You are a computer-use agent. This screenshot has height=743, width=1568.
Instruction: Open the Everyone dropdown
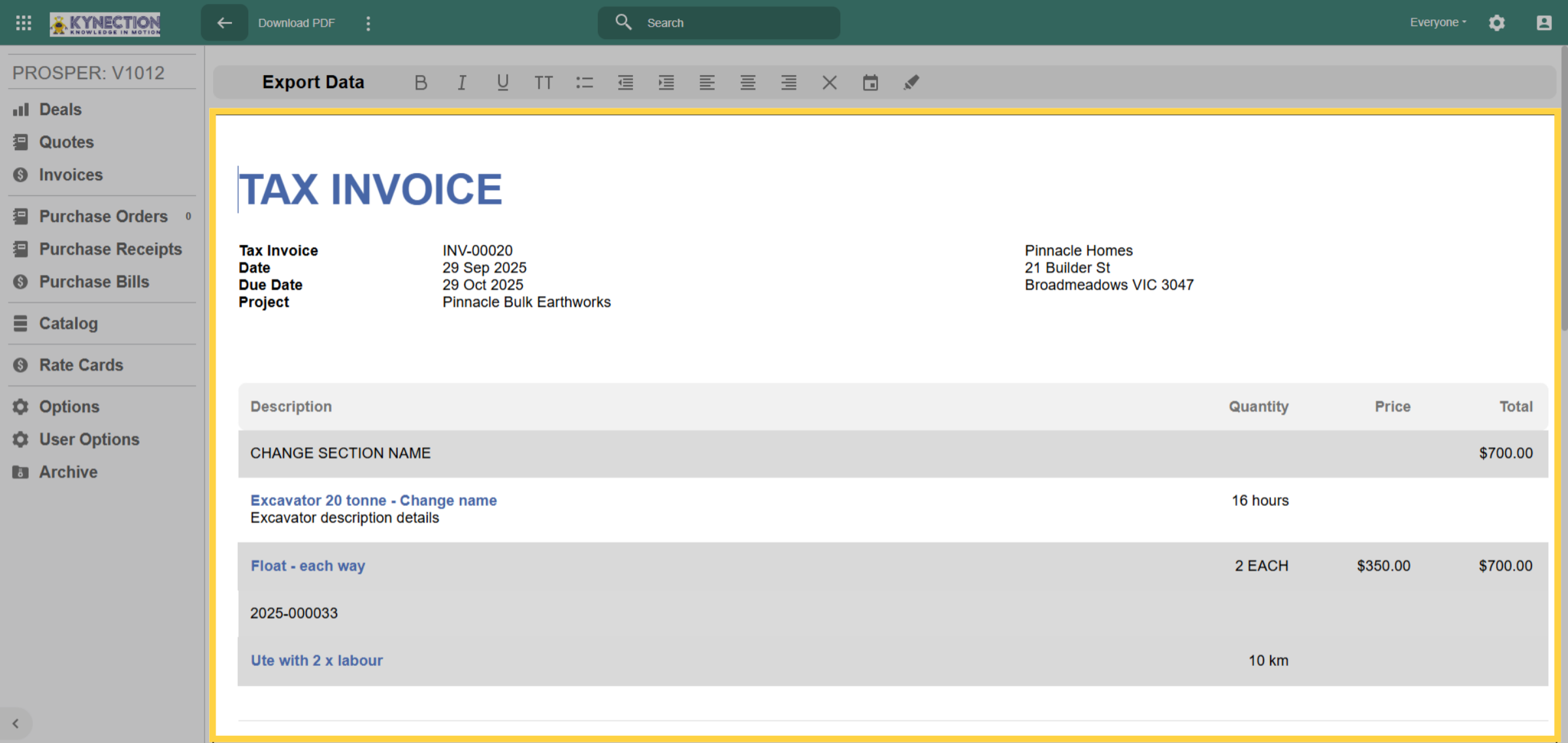tap(1438, 22)
